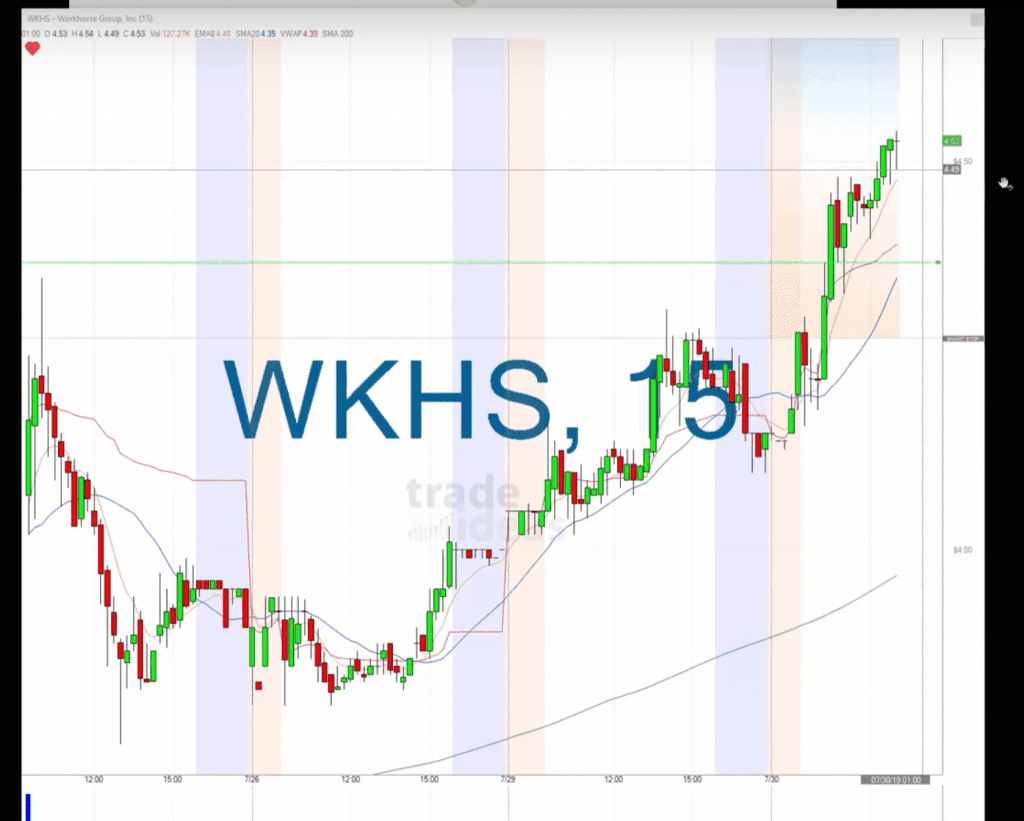Viewport: 1024px width, 821px height.
Task: Click the Vol 127.27K readout
Action: coord(170,33)
